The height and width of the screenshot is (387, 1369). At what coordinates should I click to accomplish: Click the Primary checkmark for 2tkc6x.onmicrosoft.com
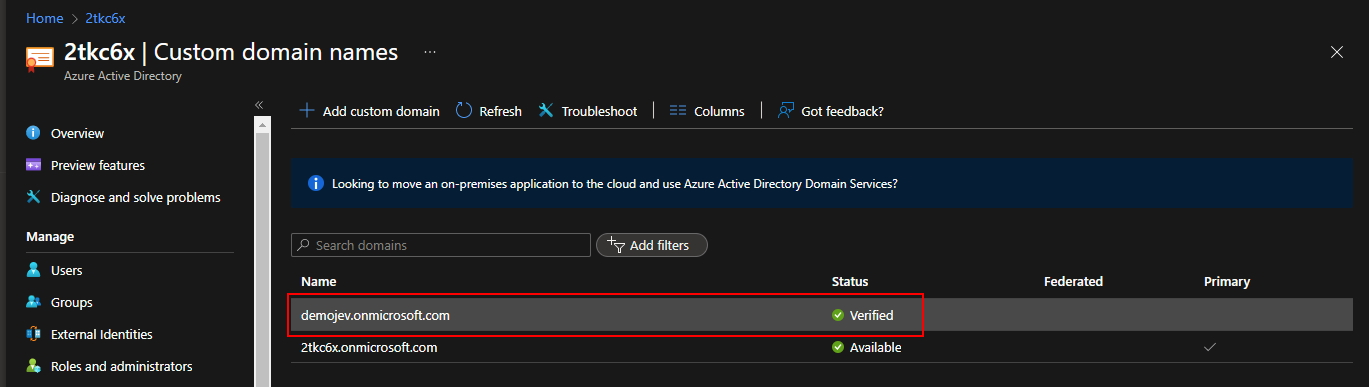click(x=1210, y=347)
